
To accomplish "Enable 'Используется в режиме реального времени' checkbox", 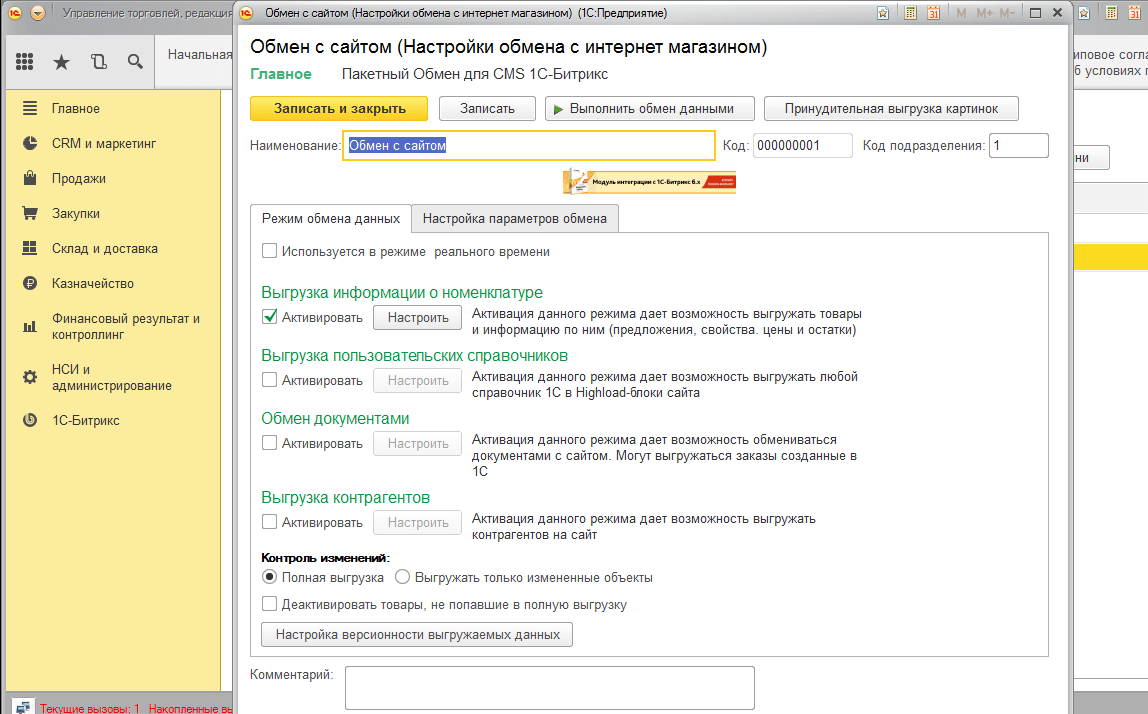I will point(269,251).
